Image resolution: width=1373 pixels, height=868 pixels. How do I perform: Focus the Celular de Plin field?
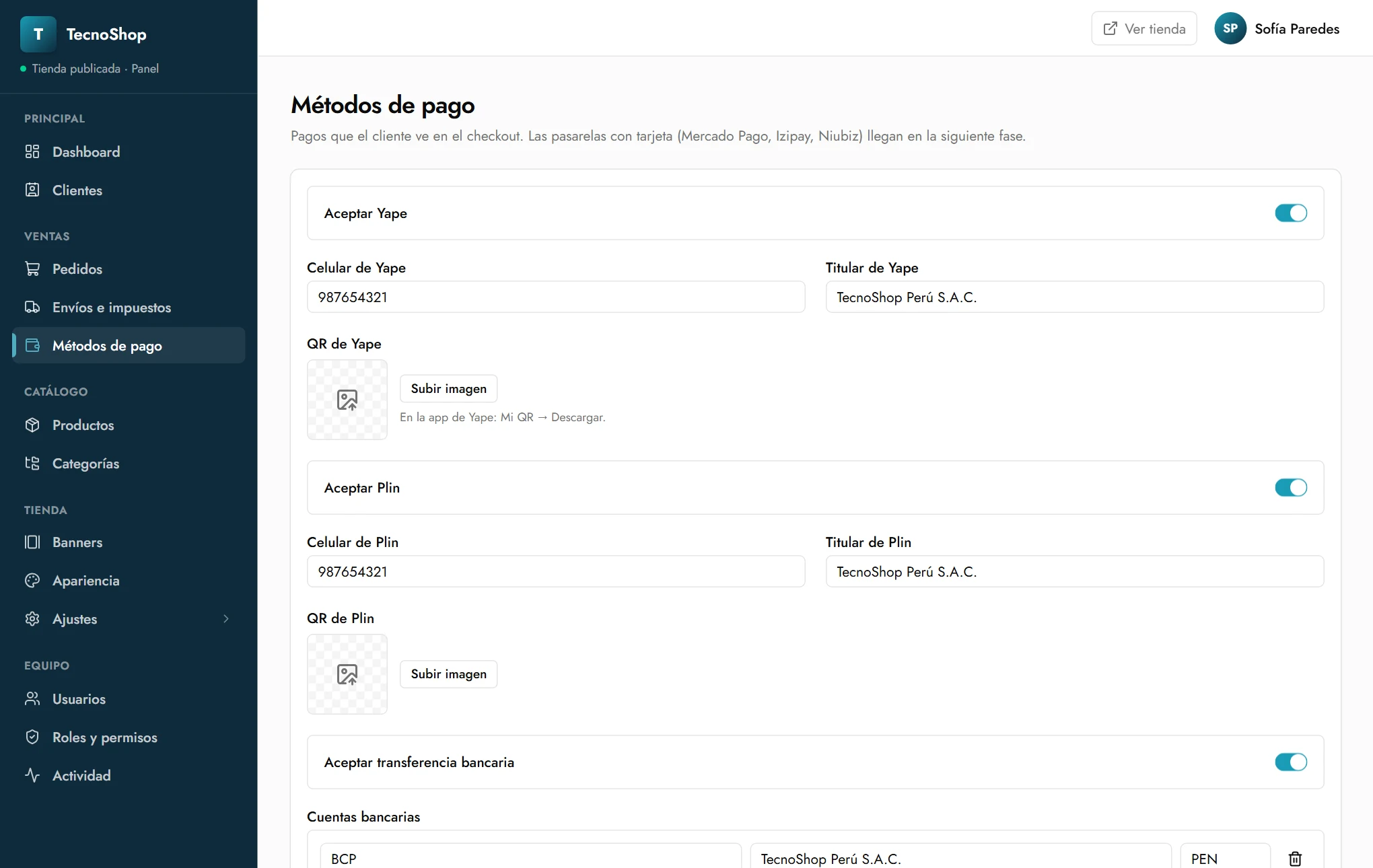(x=556, y=571)
